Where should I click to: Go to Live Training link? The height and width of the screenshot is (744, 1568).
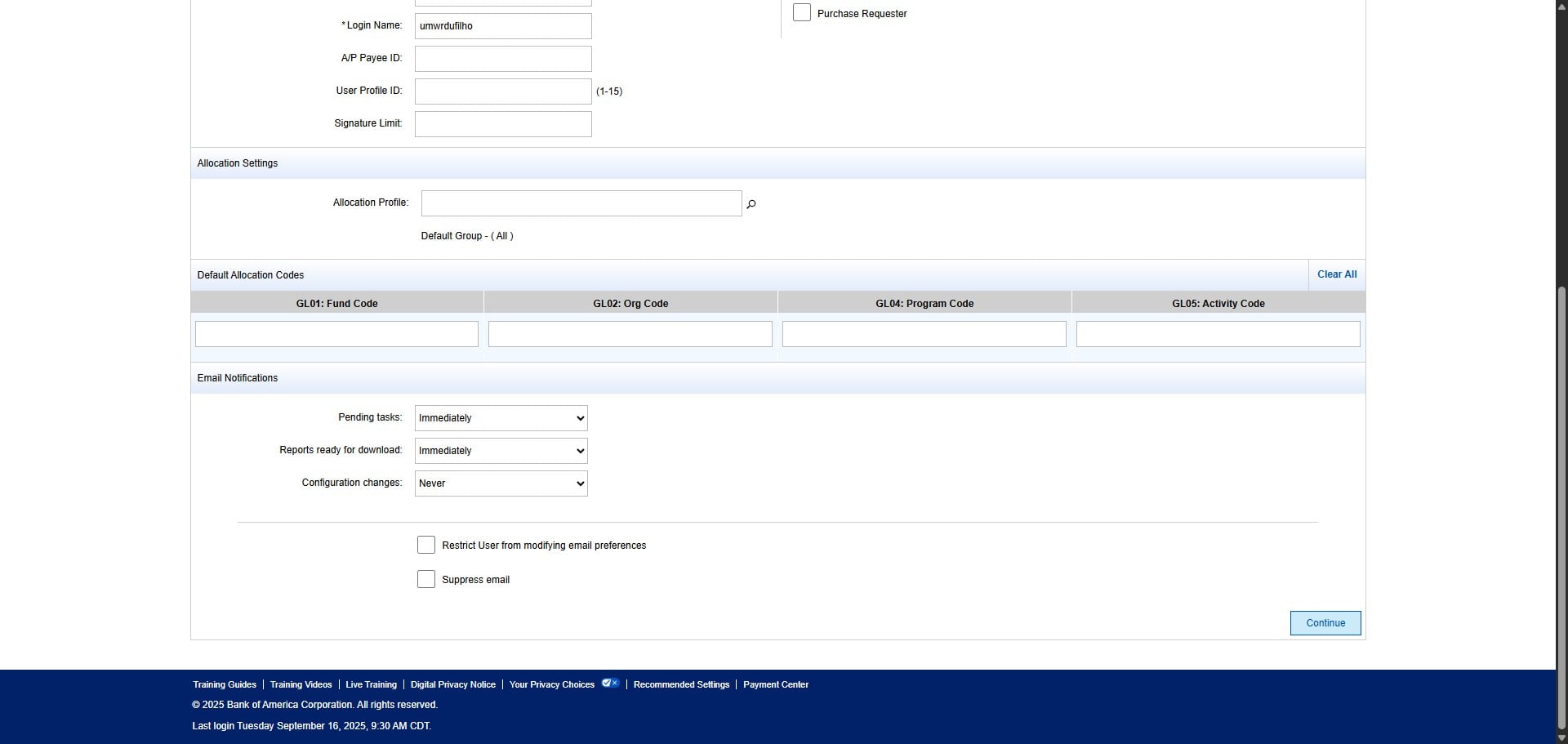click(x=371, y=684)
